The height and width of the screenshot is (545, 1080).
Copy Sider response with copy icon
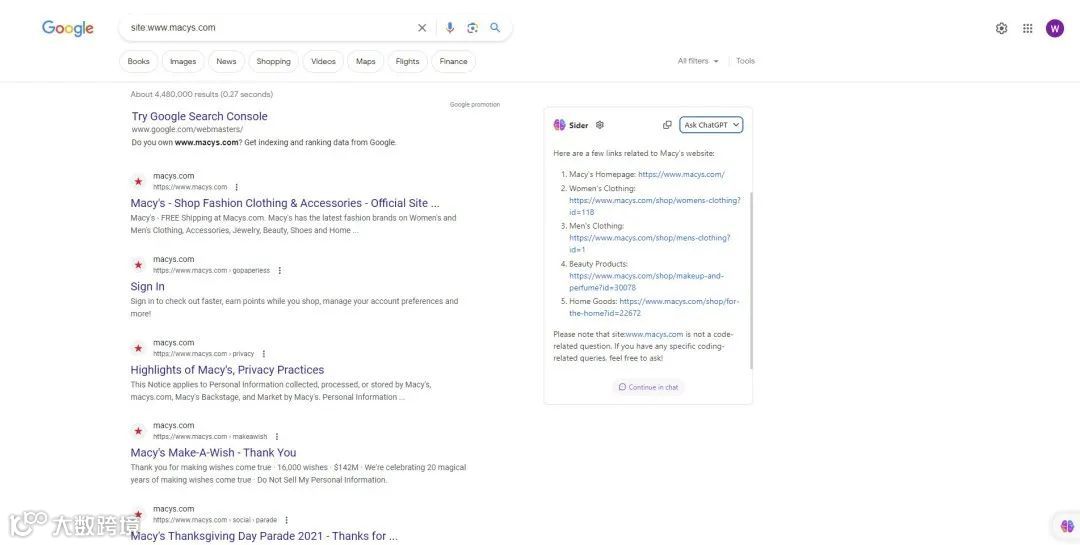click(667, 125)
